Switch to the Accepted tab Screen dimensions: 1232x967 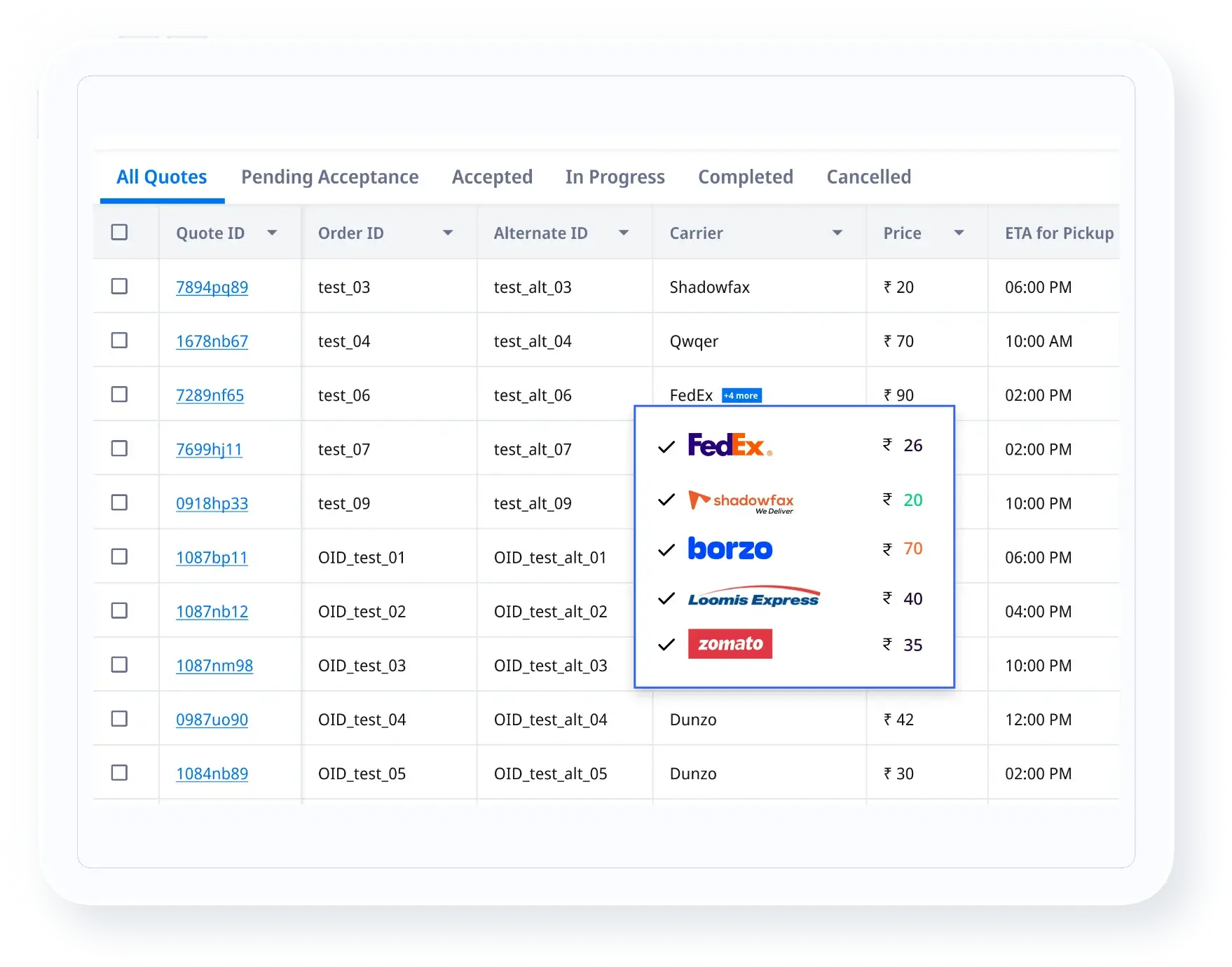tap(493, 177)
